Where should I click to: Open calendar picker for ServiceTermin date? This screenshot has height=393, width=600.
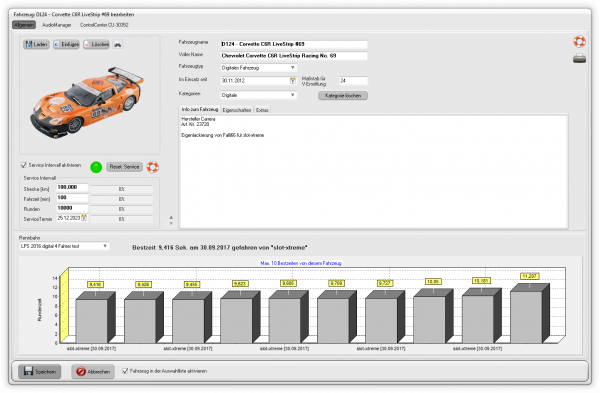tap(84, 218)
